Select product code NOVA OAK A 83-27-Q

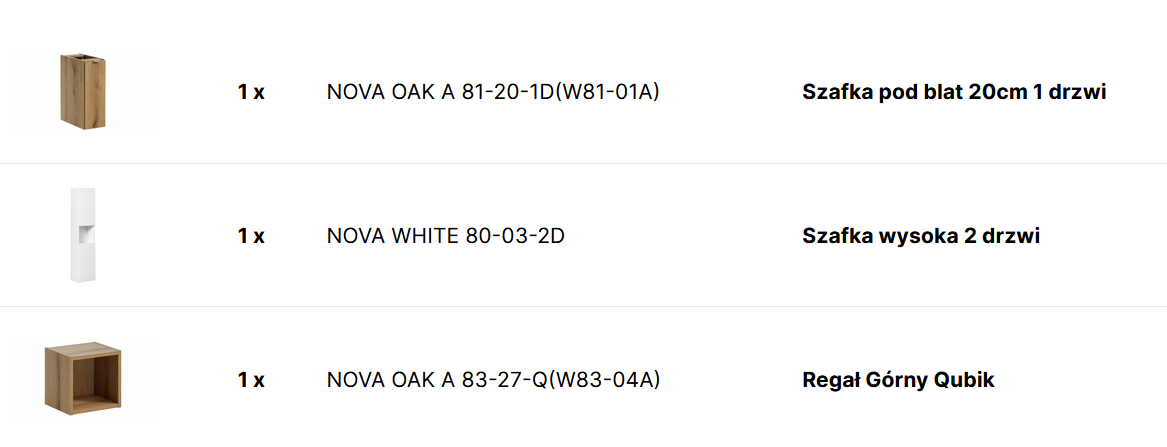pyautogui.click(x=439, y=380)
